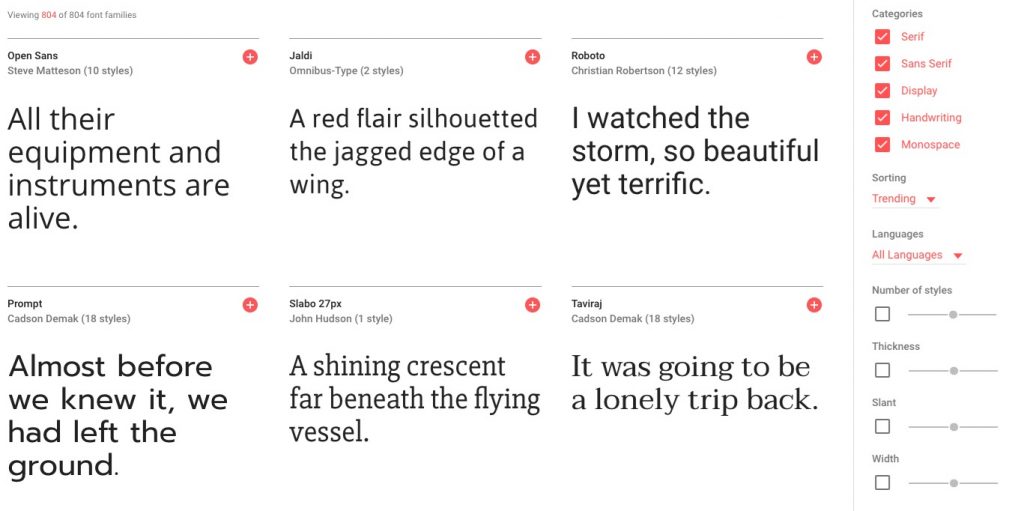Open the All Languages dropdown
The height and width of the screenshot is (511, 1024).
pyautogui.click(x=918, y=255)
